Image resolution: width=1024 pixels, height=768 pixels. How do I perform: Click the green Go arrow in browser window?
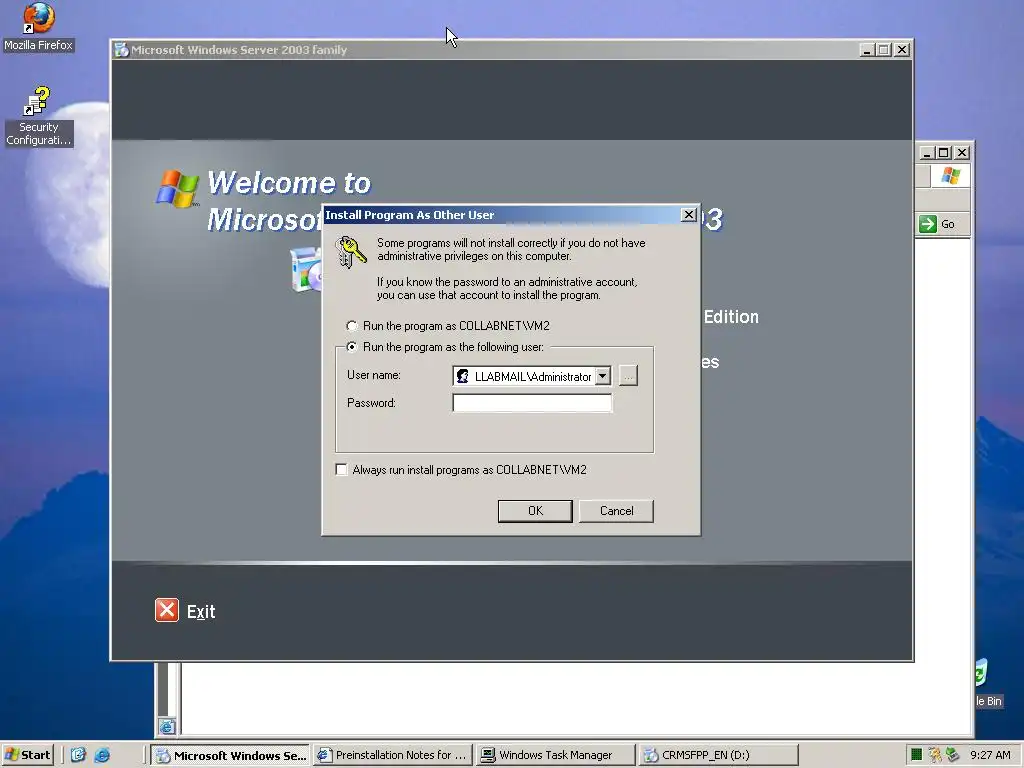[x=927, y=224]
